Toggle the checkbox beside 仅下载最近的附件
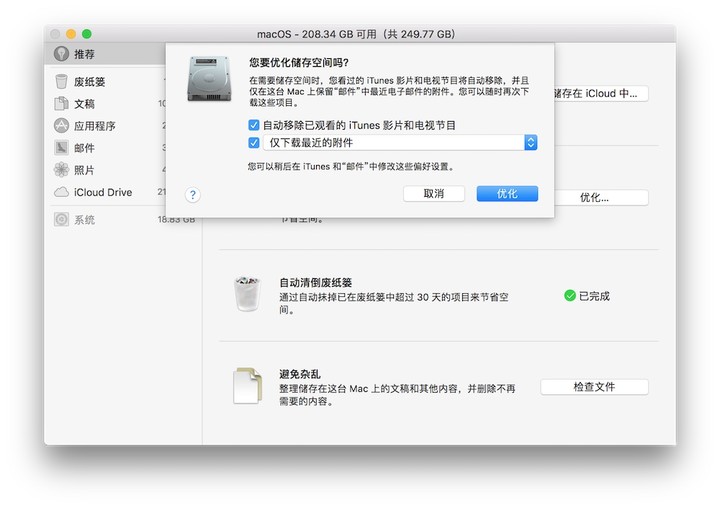This screenshot has height=508, width=720. point(254,143)
